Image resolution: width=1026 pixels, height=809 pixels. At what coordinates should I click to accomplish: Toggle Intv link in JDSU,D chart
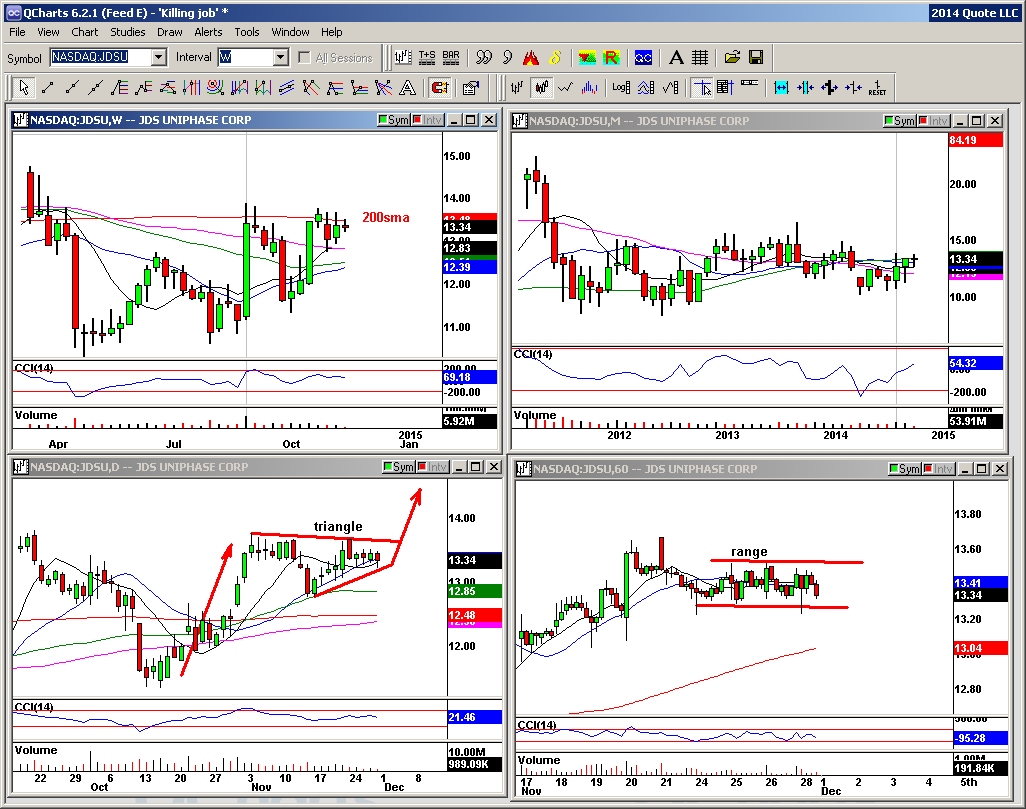pos(433,467)
